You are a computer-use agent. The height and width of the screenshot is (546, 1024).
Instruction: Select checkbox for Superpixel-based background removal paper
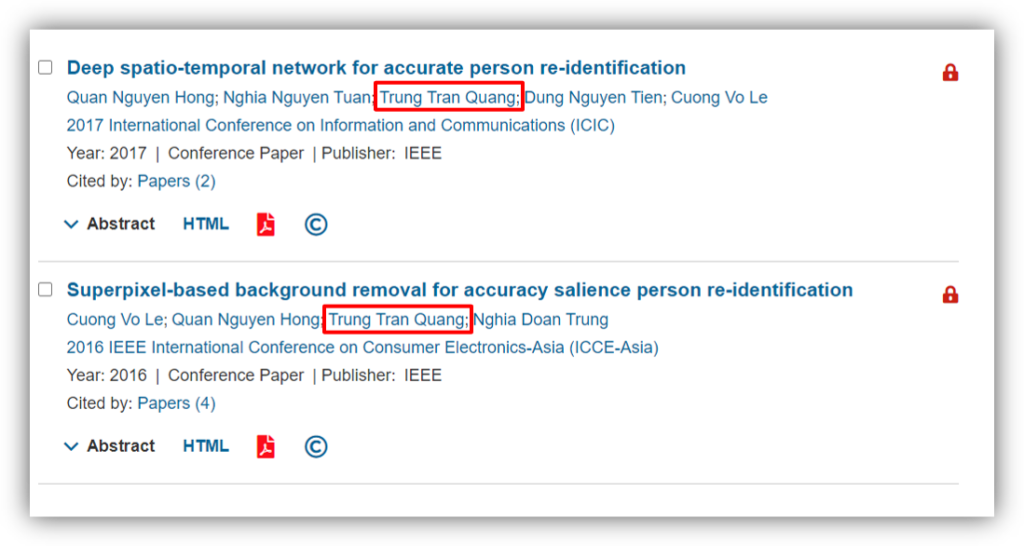45,290
